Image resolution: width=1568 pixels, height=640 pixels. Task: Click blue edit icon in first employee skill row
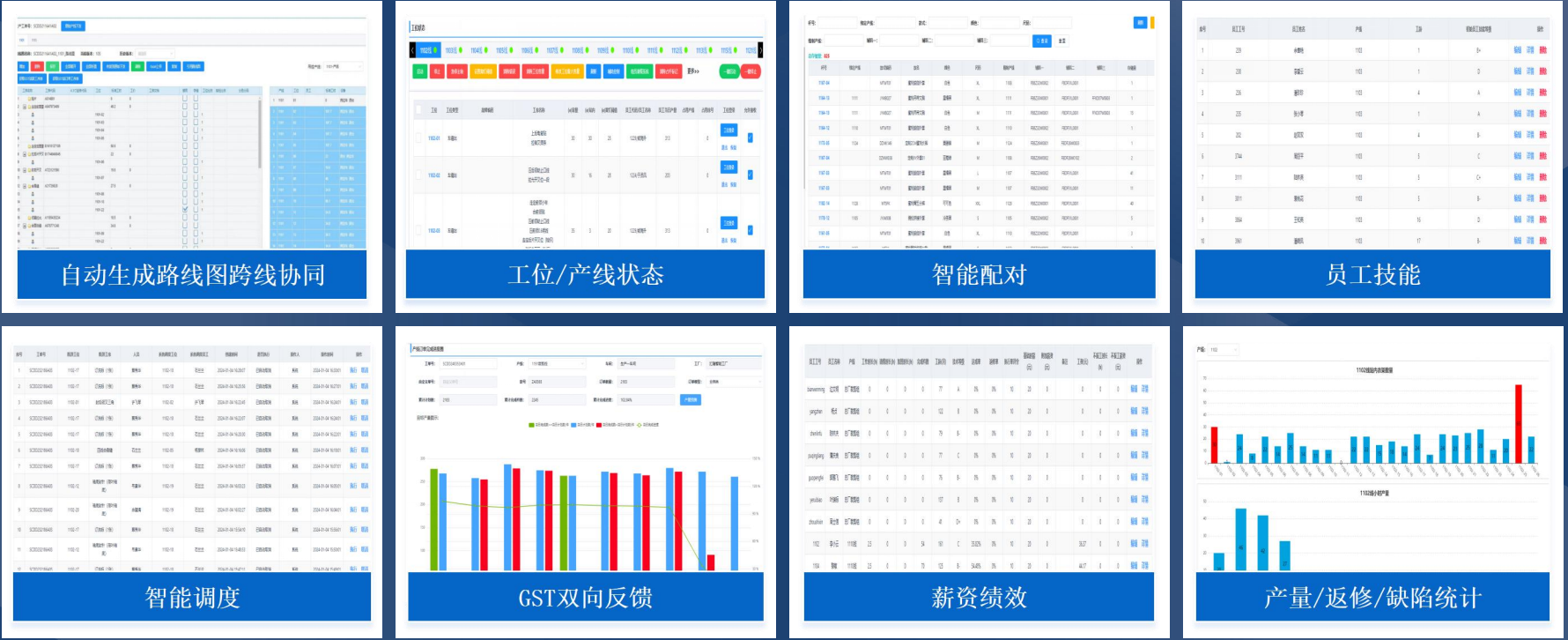(1518, 50)
